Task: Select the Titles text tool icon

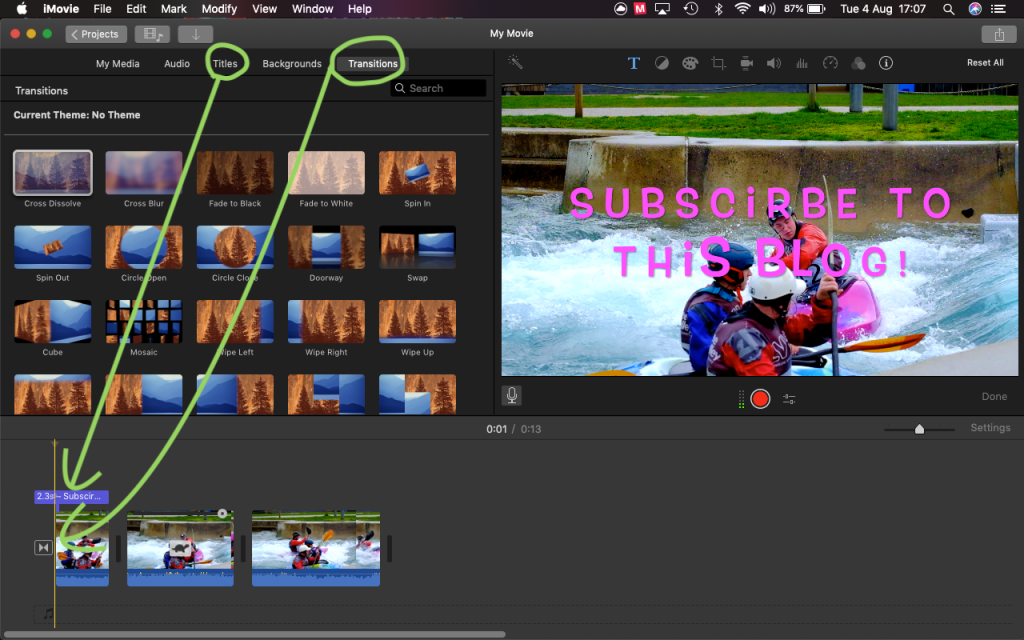Action: point(633,63)
